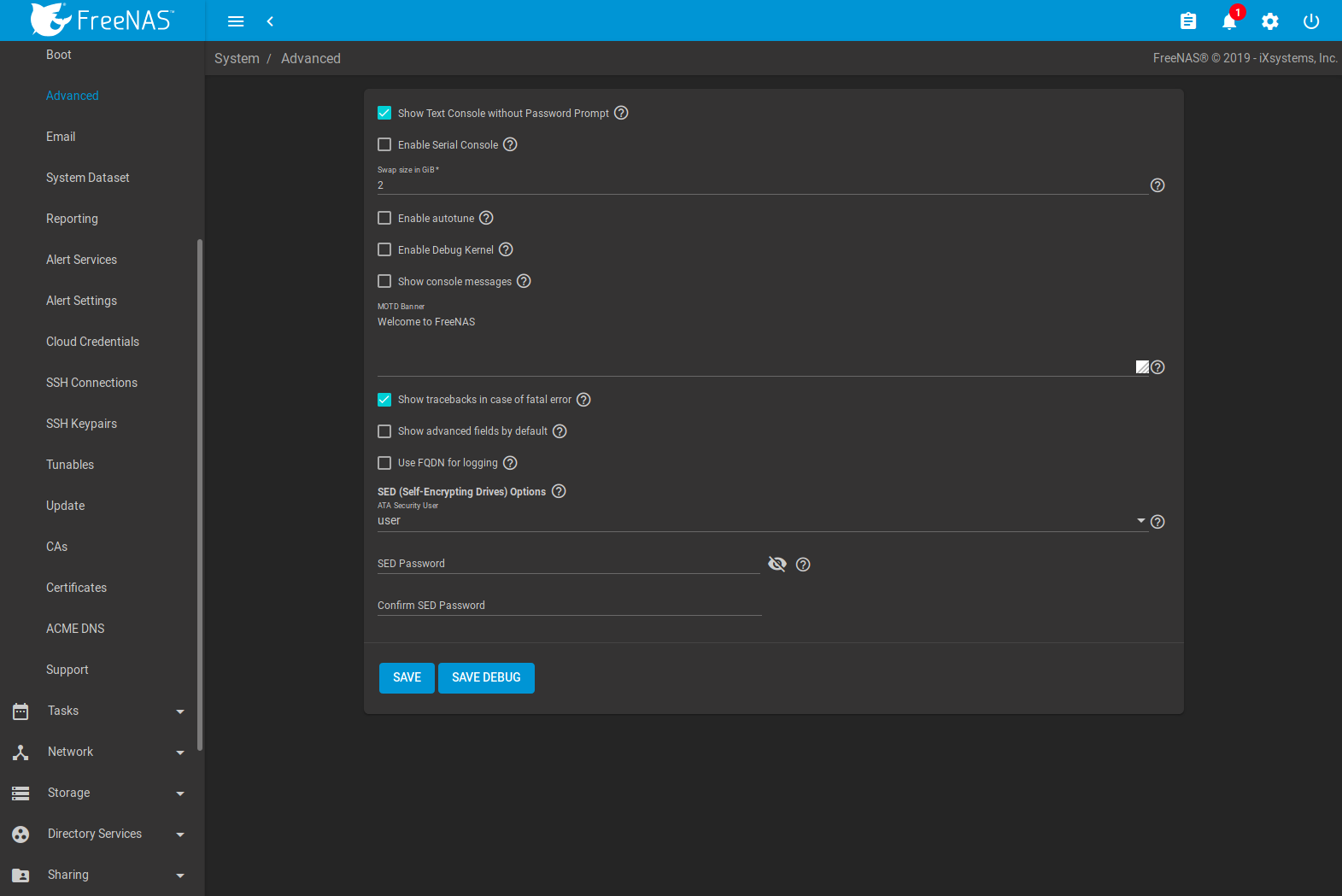The image size is (1342, 896).
Task: Show help for ATA Security User
Action: (x=1157, y=522)
